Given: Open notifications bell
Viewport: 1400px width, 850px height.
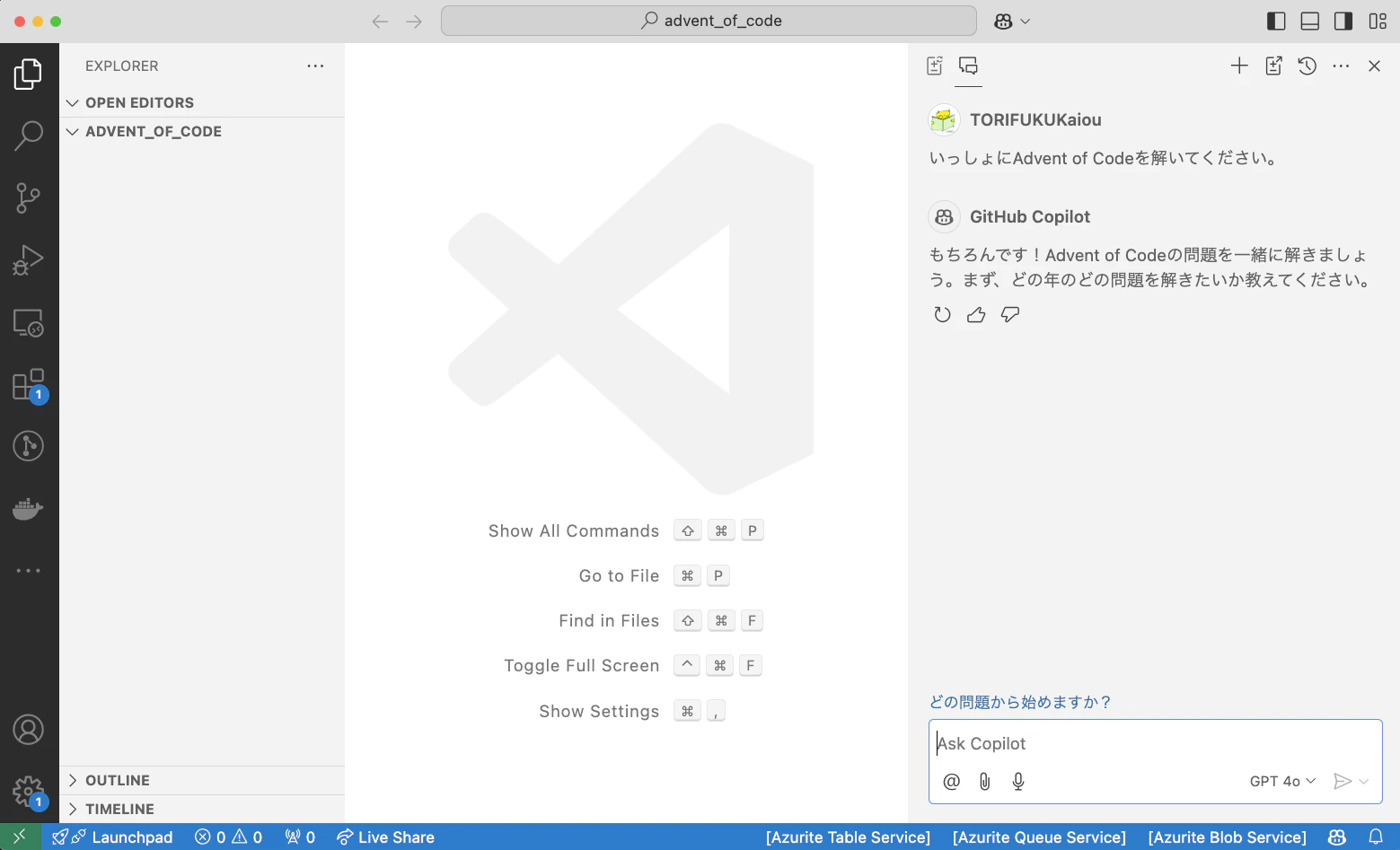Looking at the screenshot, I should pos(1376,837).
